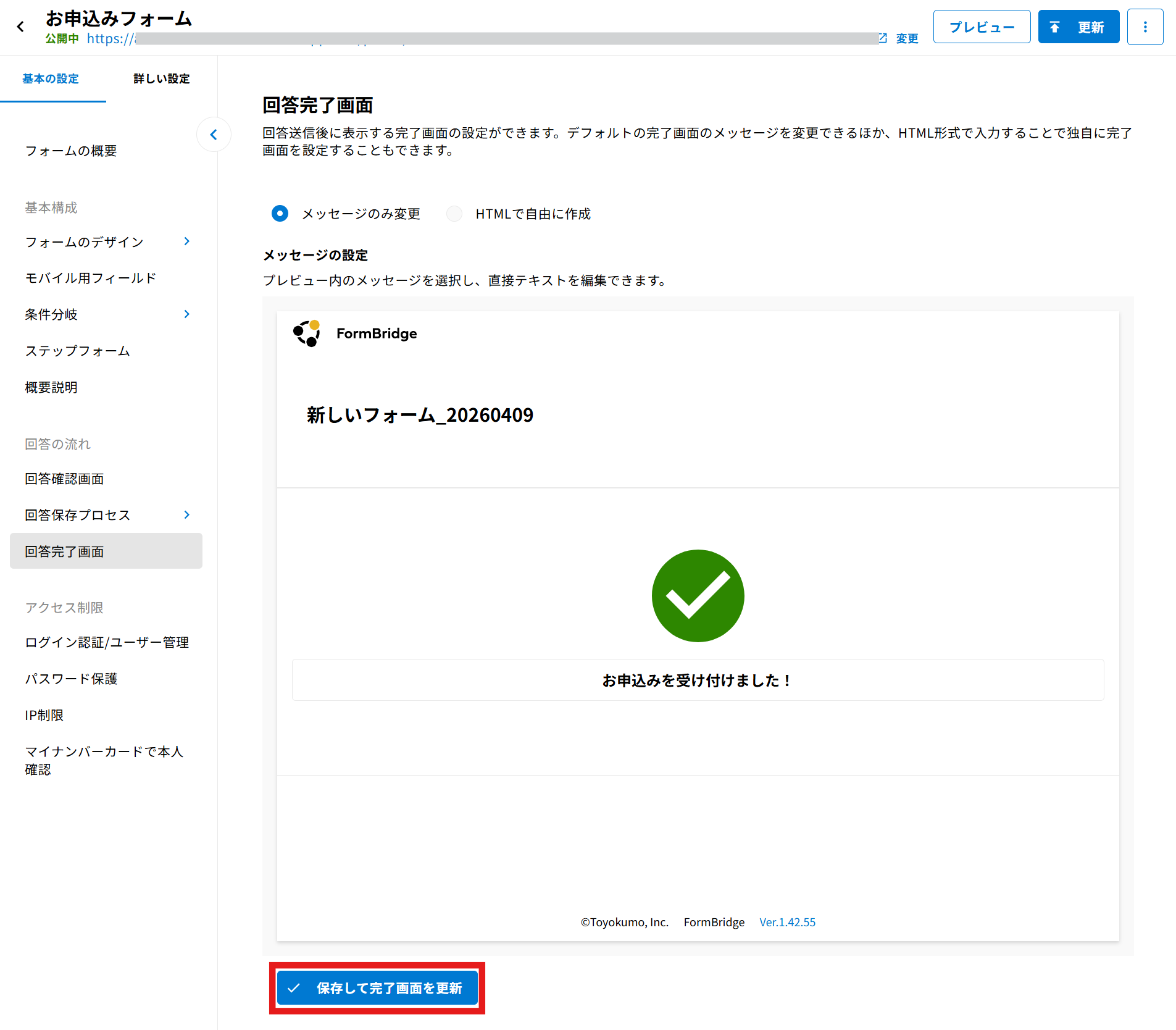Select the メッセージのみ変更 radio option
Screen dimensions: 1176x1030
click(280, 214)
